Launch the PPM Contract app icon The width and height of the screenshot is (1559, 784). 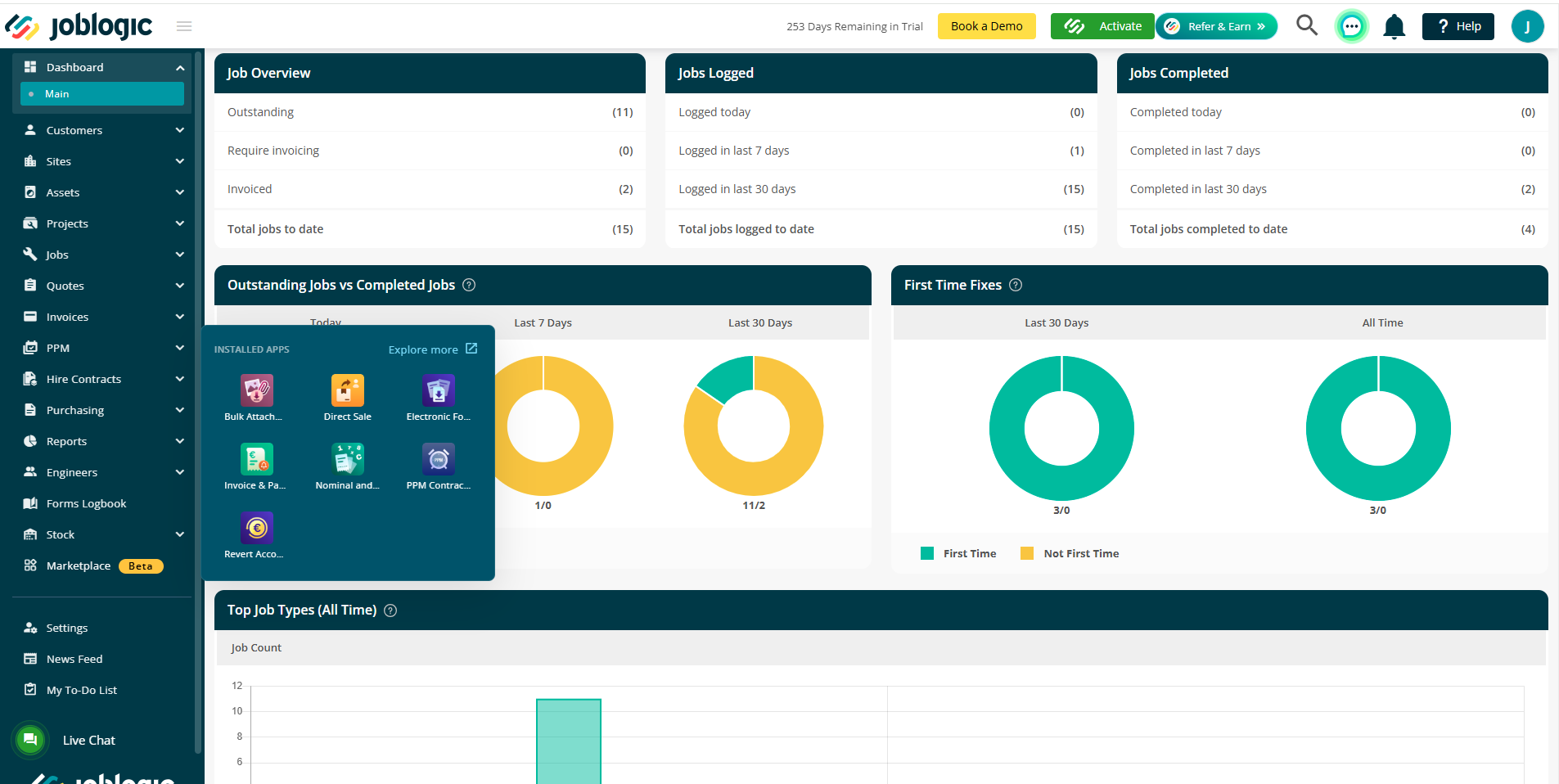[x=438, y=459]
